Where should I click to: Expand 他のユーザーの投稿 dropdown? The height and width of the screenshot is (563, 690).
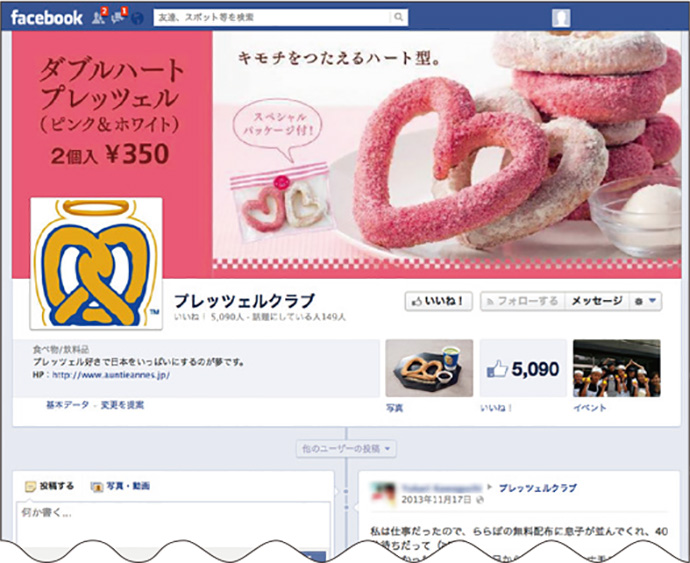point(346,449)
